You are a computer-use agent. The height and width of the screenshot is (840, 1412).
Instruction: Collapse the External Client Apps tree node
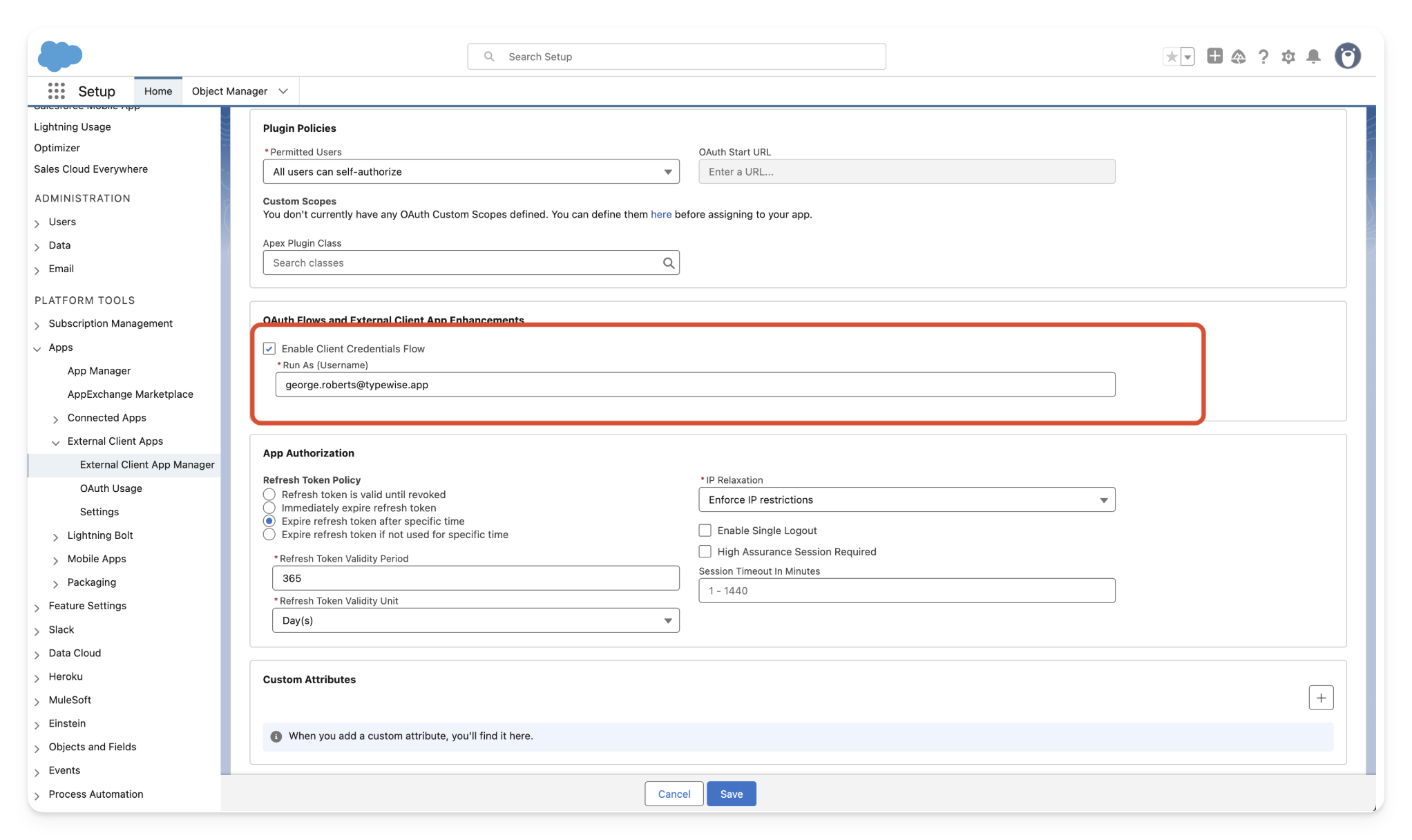click(x=56, y=442)
